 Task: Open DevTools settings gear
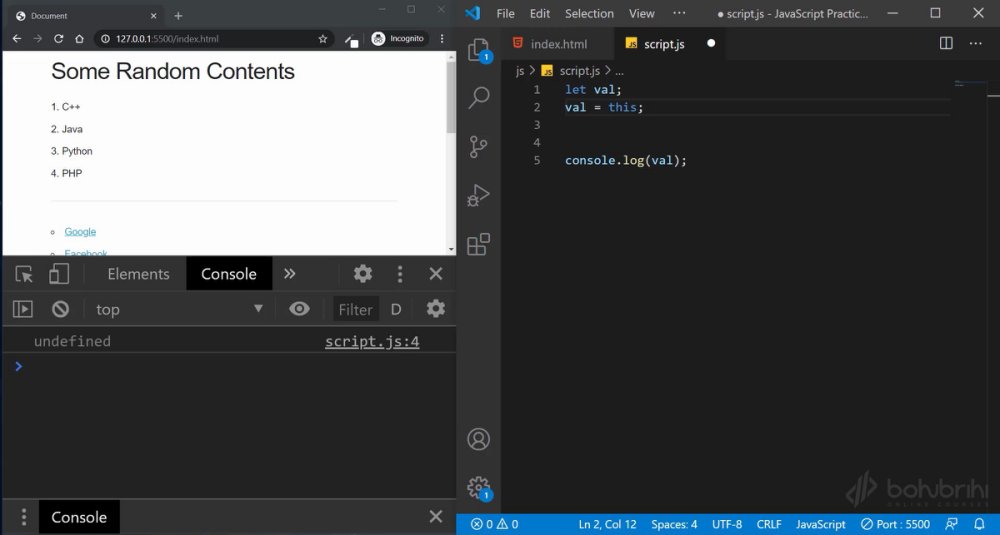coord(363,274)
